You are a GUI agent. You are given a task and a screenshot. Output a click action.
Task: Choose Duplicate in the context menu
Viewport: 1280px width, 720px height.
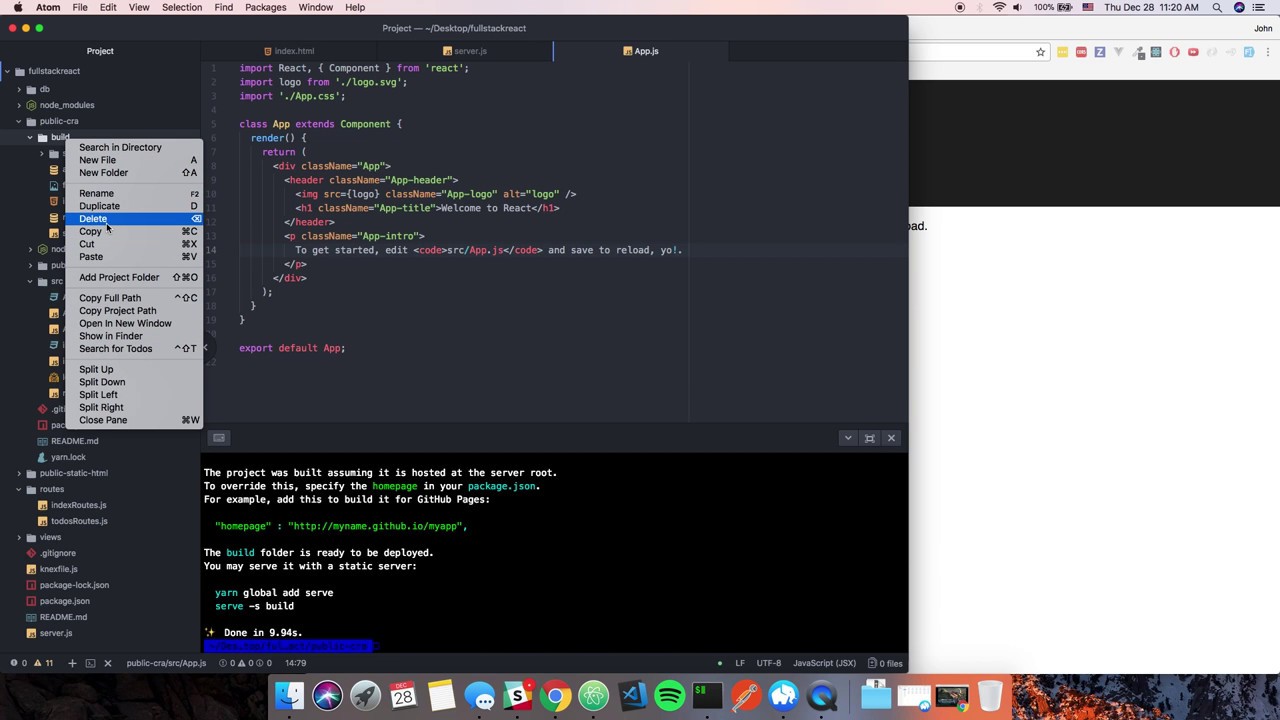(134, 206)
